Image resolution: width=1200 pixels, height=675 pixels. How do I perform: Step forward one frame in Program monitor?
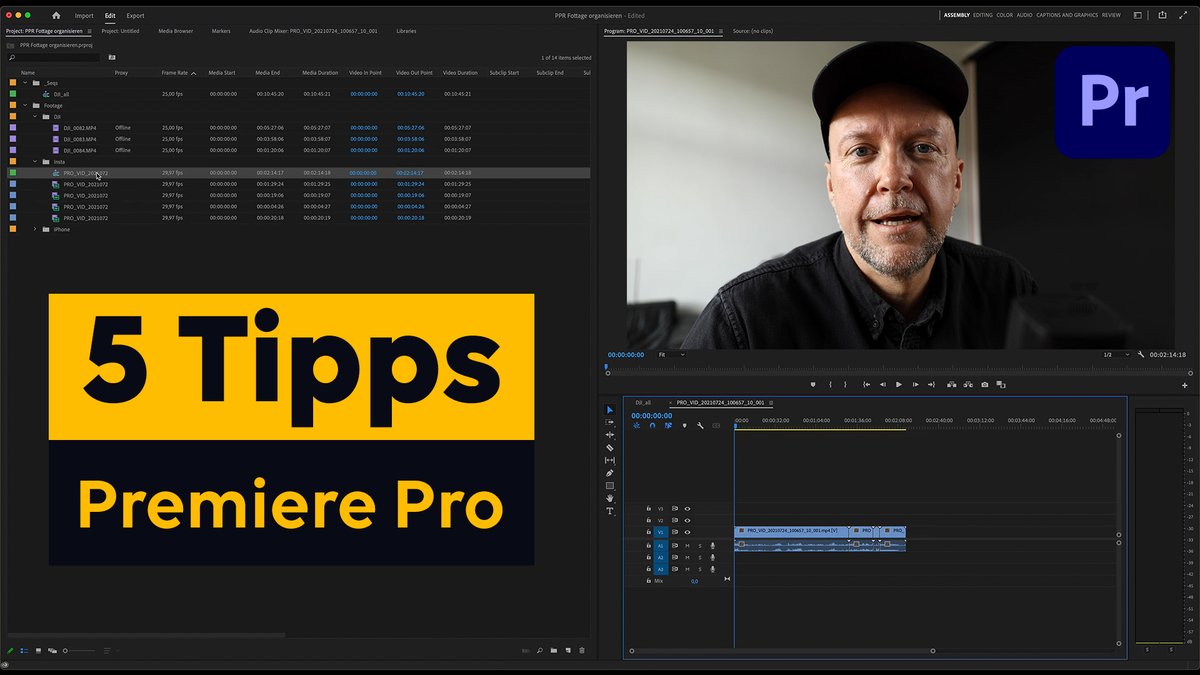point(915,384)
